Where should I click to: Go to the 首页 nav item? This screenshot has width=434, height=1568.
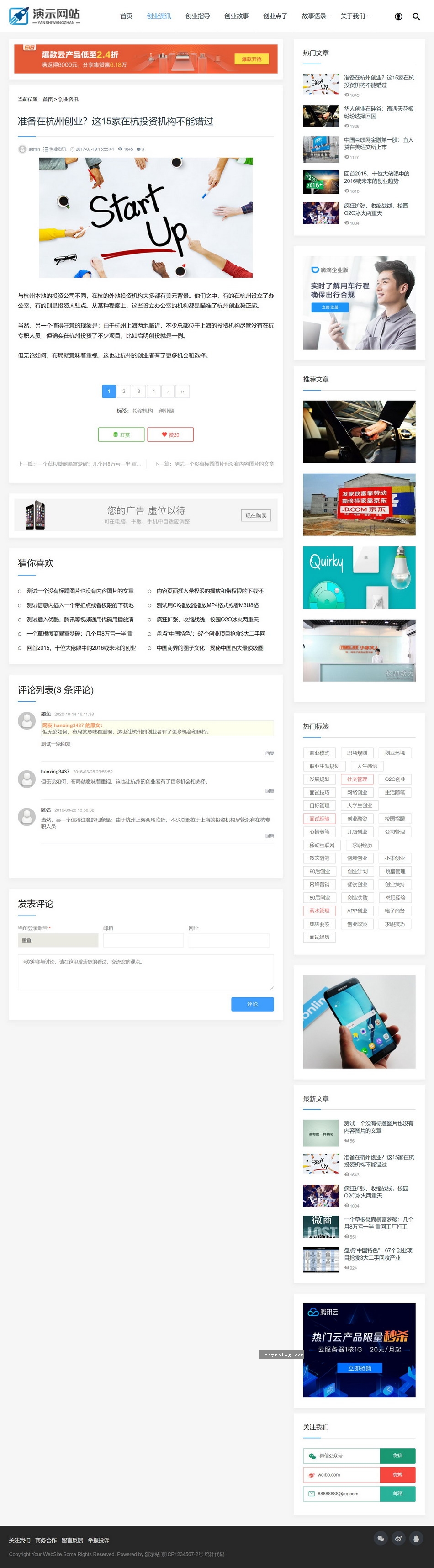point(126,16)
